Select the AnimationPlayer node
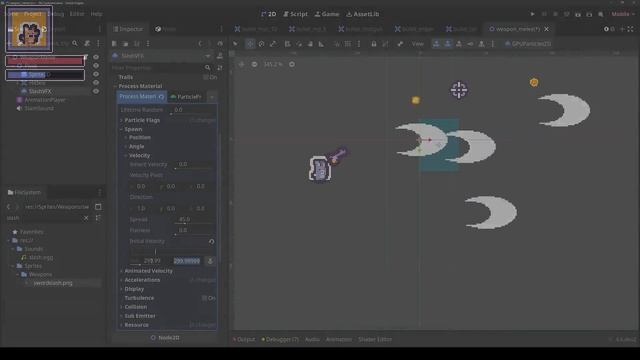Screen dimensions: 640x360 45,100
